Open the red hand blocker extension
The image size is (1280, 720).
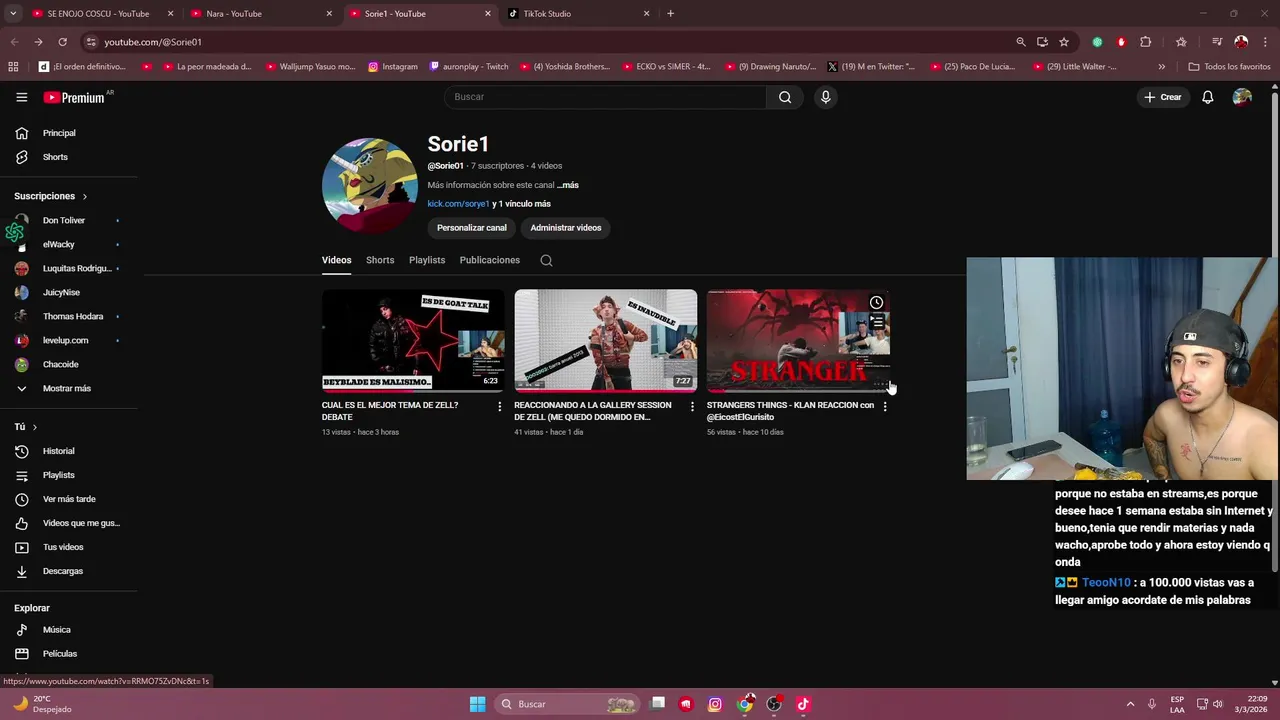(x=1121, y=42)
